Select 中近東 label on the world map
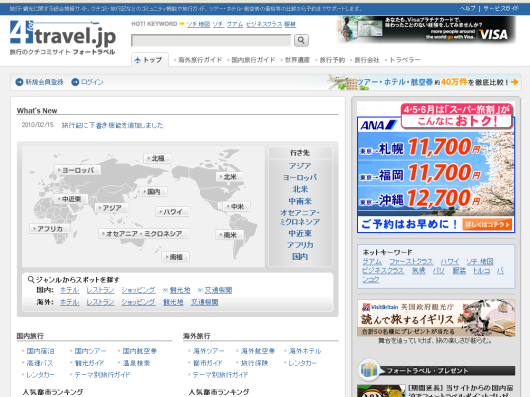The width and height of the screenshot is (530, 397). tap(71, 199)
